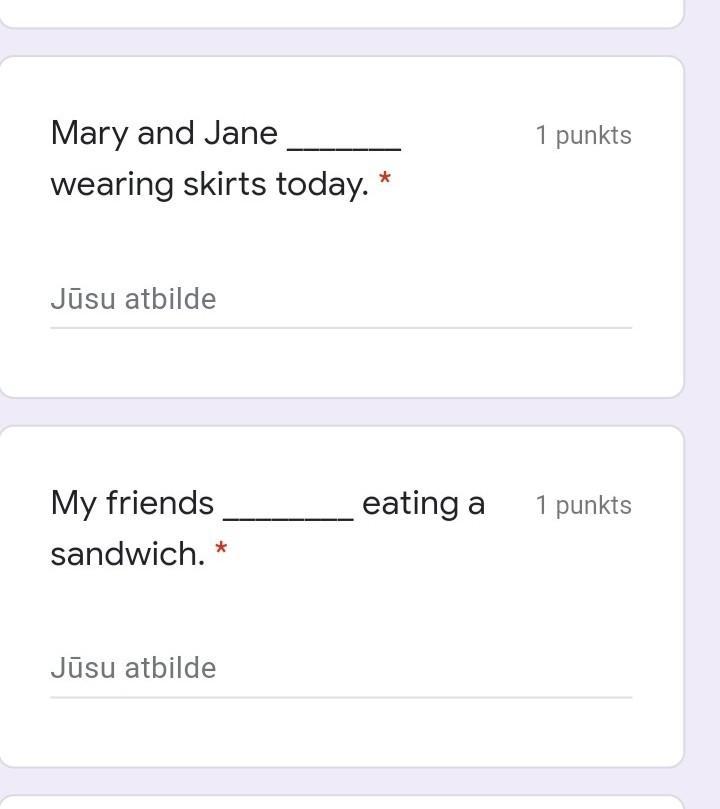Click the "My friends" question text
Screen dimensions: 720x809
[x=132, y=503]
